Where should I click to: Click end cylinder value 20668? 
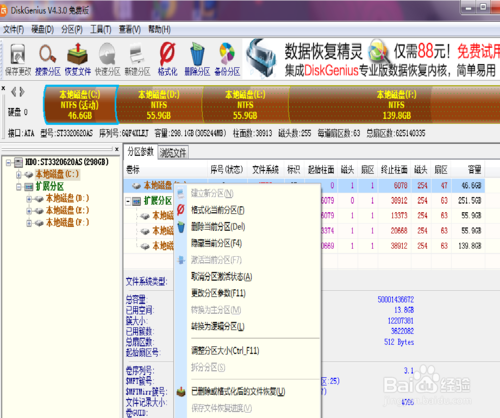399,231
